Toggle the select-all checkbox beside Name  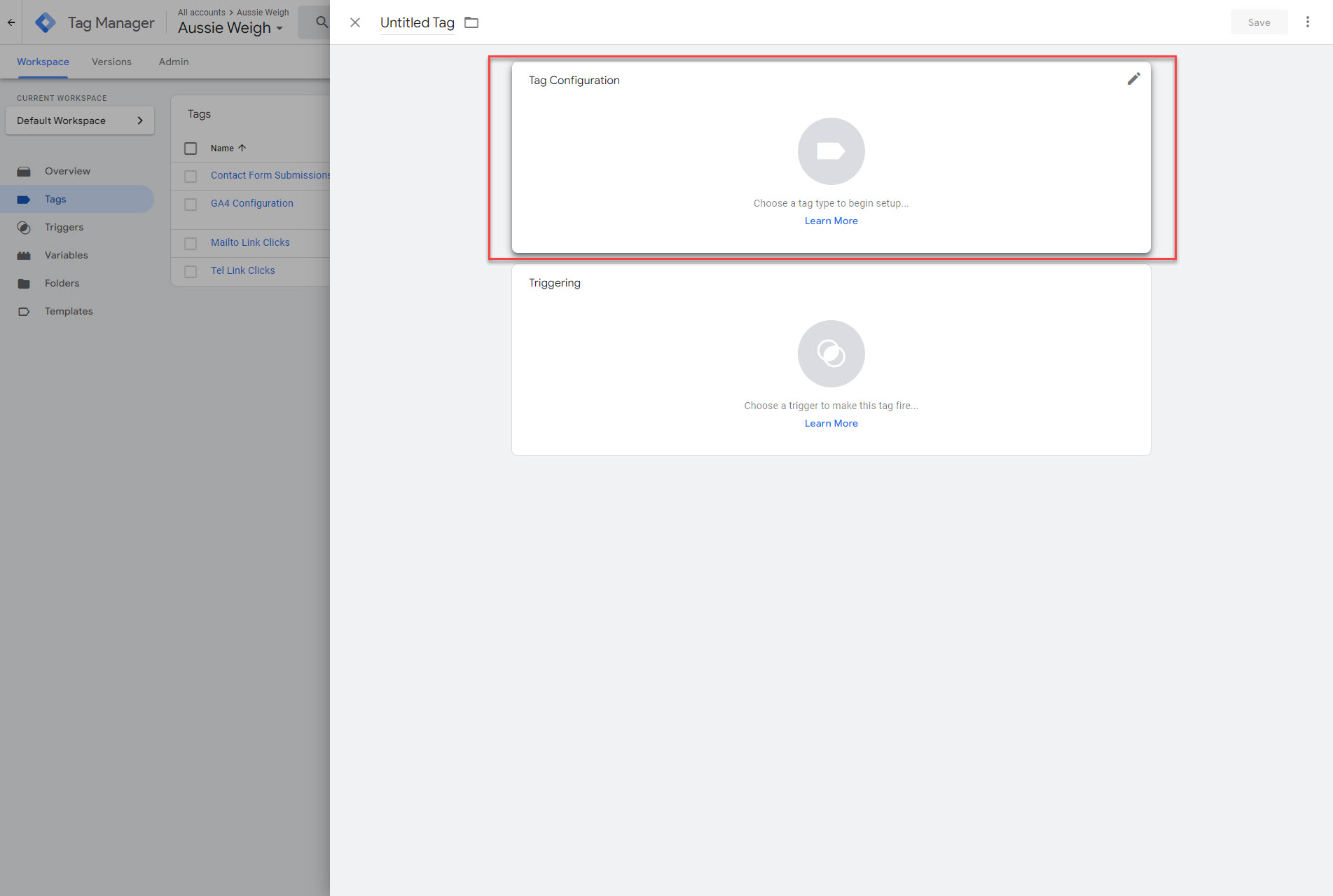(191, 149)
